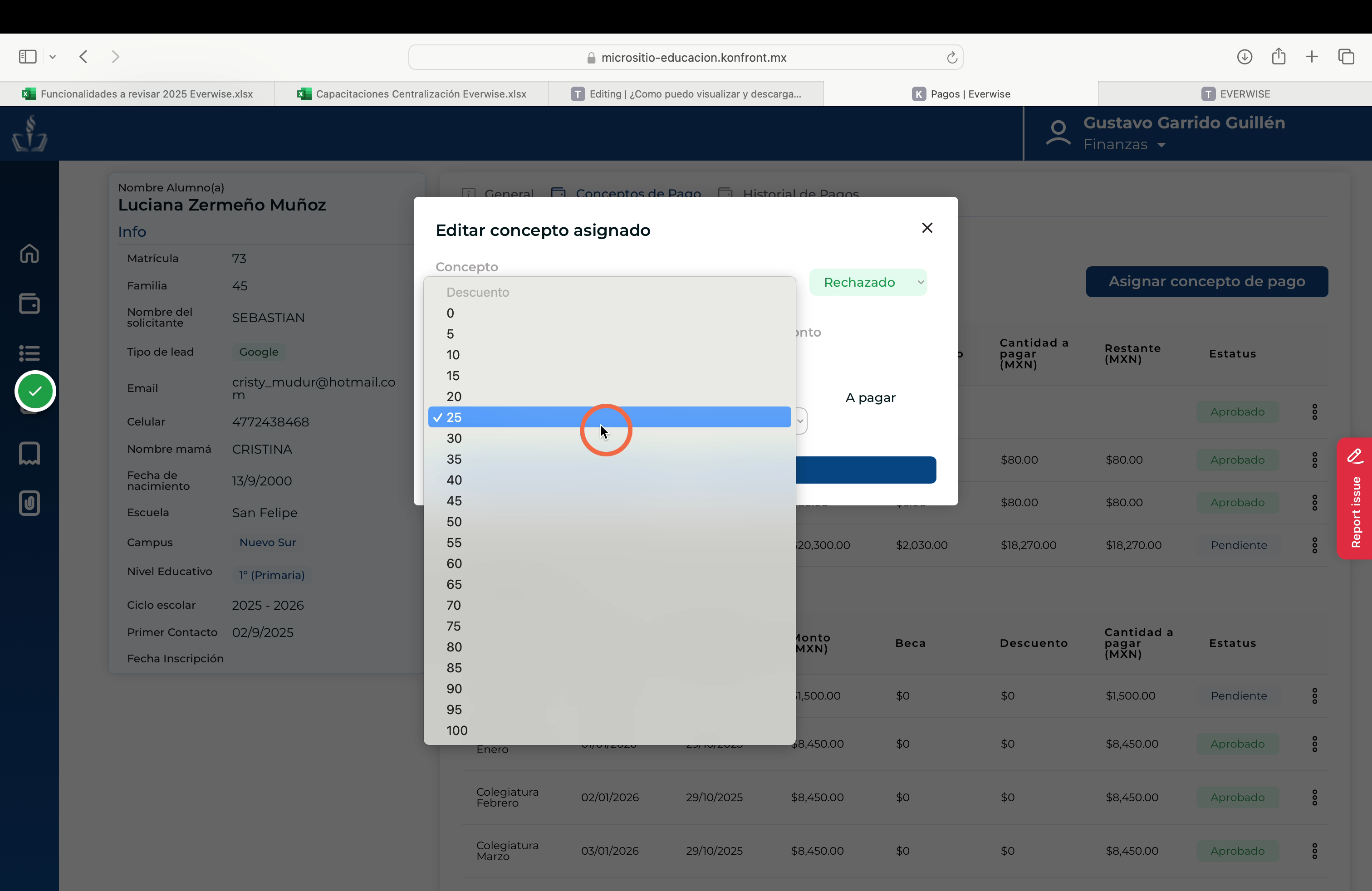Screen dimensions: 1372x891
Task: Click the Google lead type tag
Action: point(259,352)
